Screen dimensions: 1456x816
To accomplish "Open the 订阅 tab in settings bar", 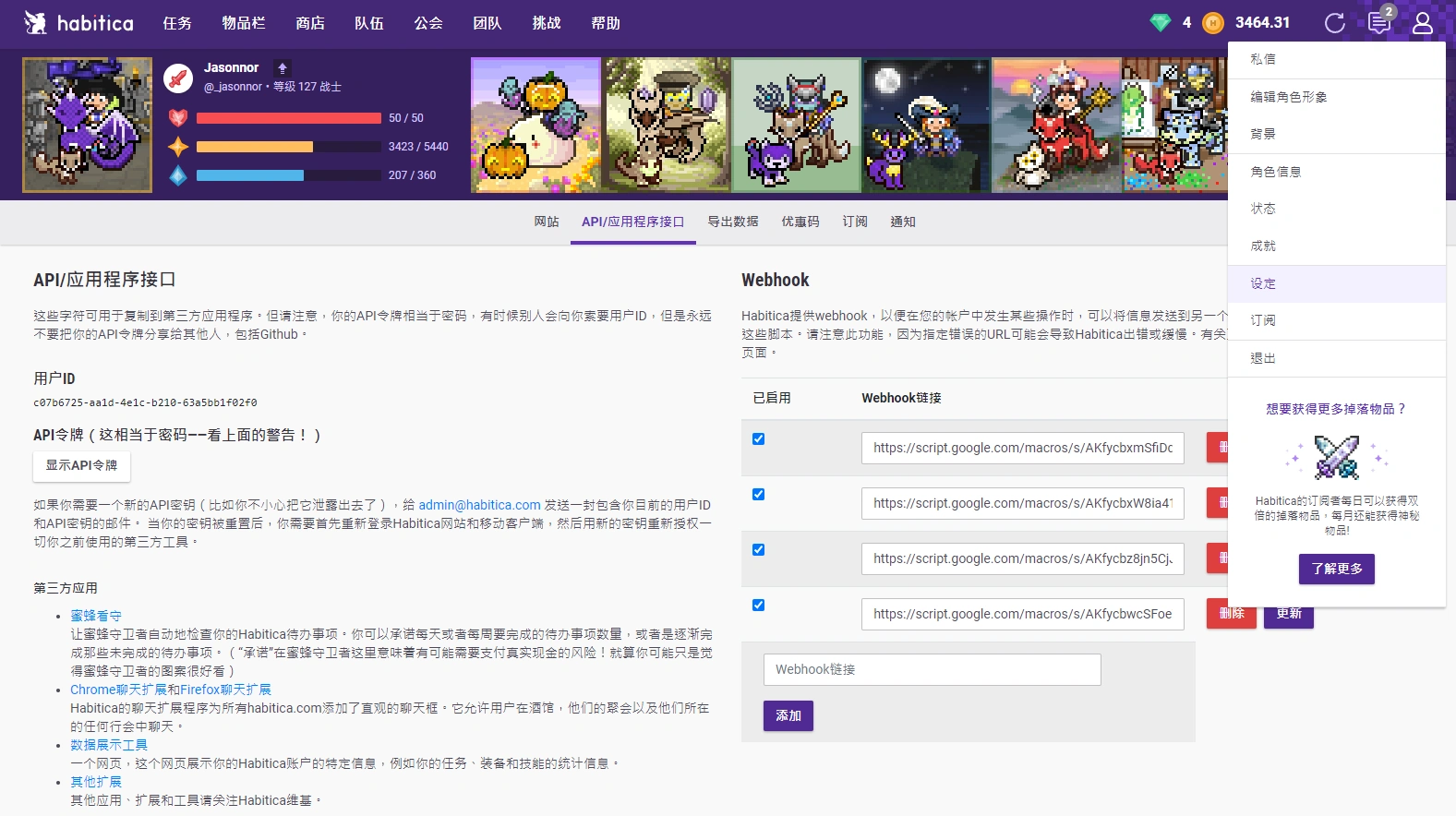I will (855, 222).
